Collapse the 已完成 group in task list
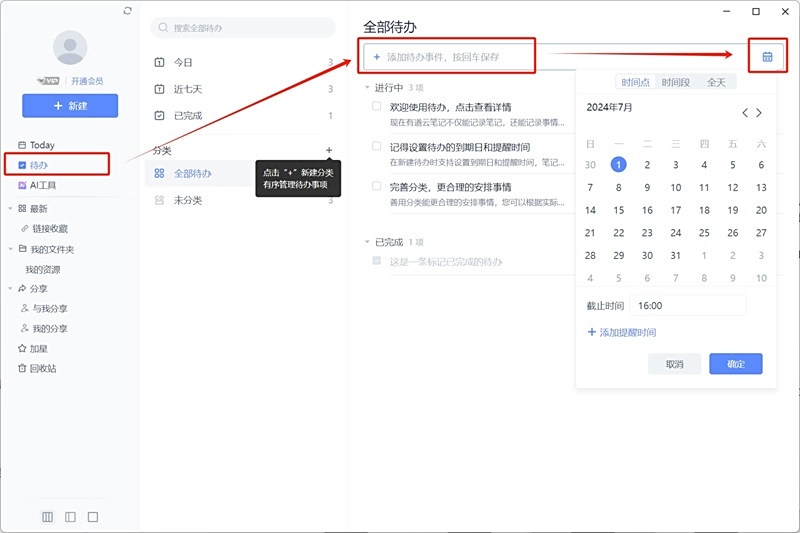 coord(367,242)
